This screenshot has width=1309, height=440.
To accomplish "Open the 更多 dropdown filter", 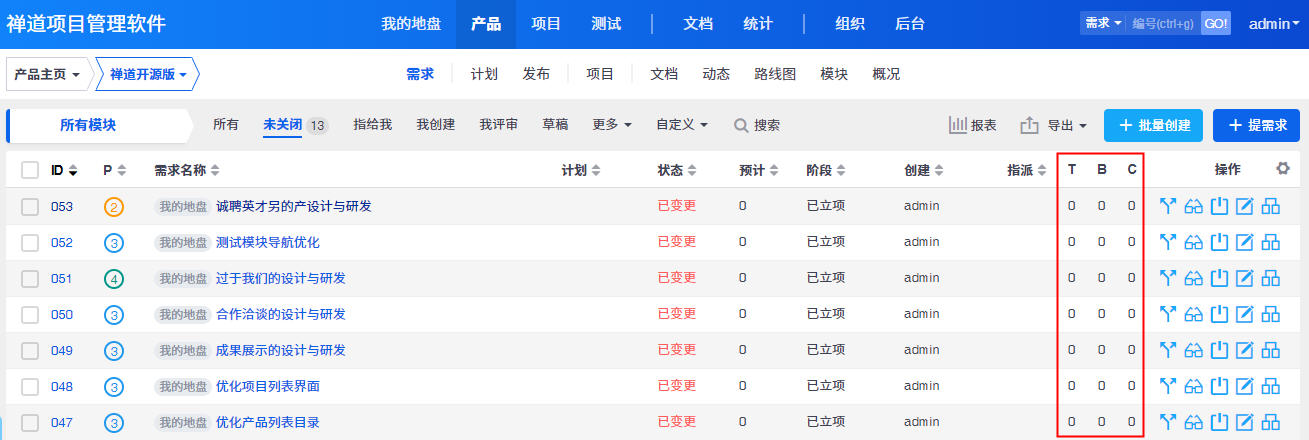I will point(612,125).
